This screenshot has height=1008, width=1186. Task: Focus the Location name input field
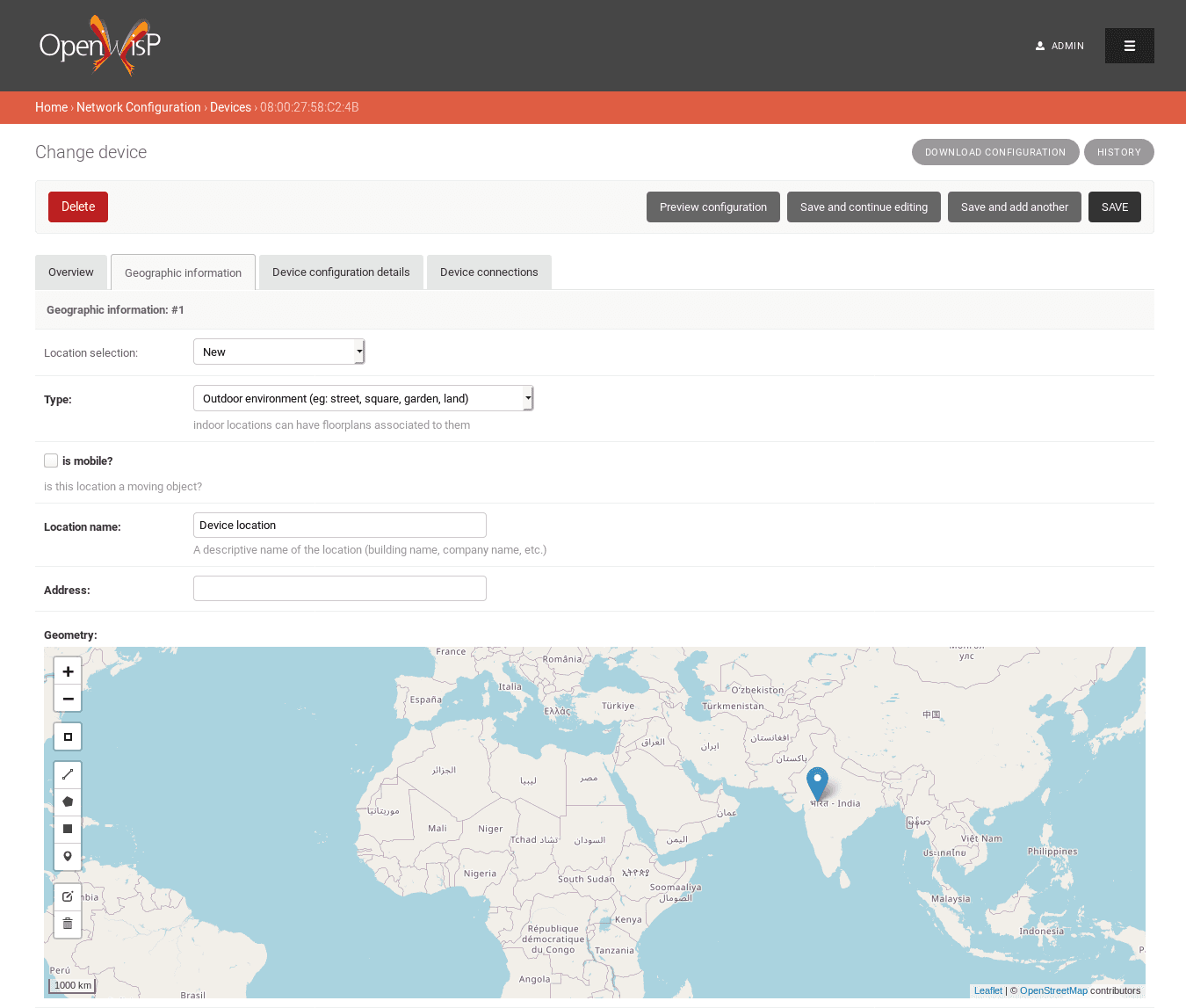340,525
